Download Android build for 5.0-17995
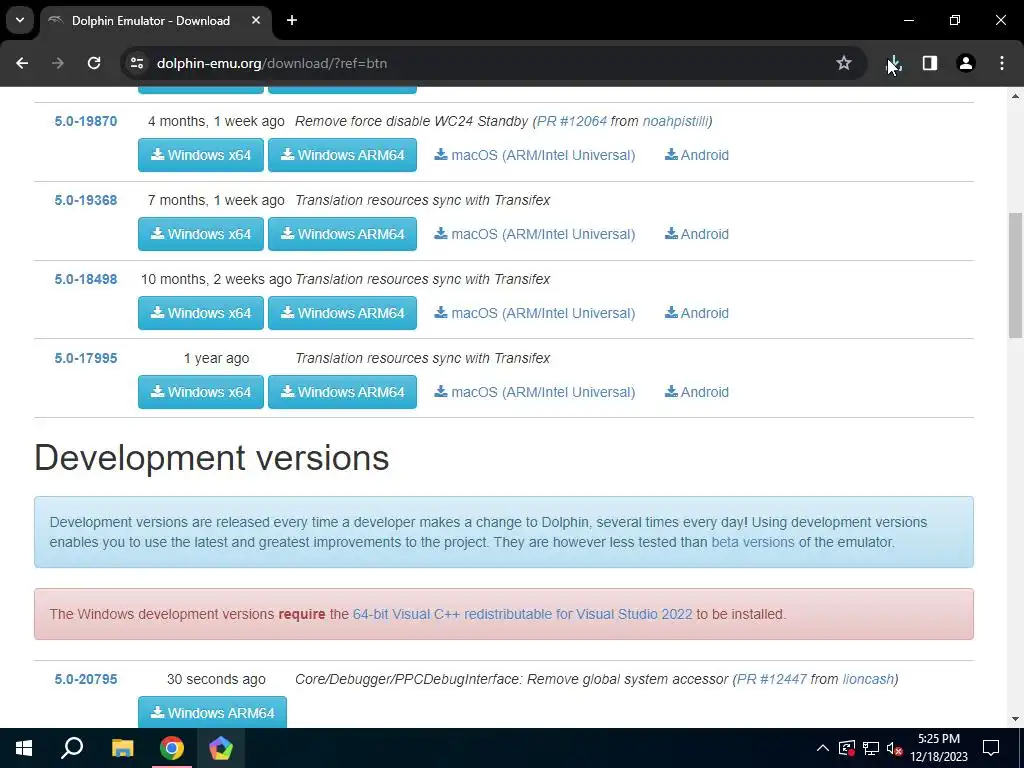Image resolution: width=1024 pixels, height=768 pixels. [697, 392]
